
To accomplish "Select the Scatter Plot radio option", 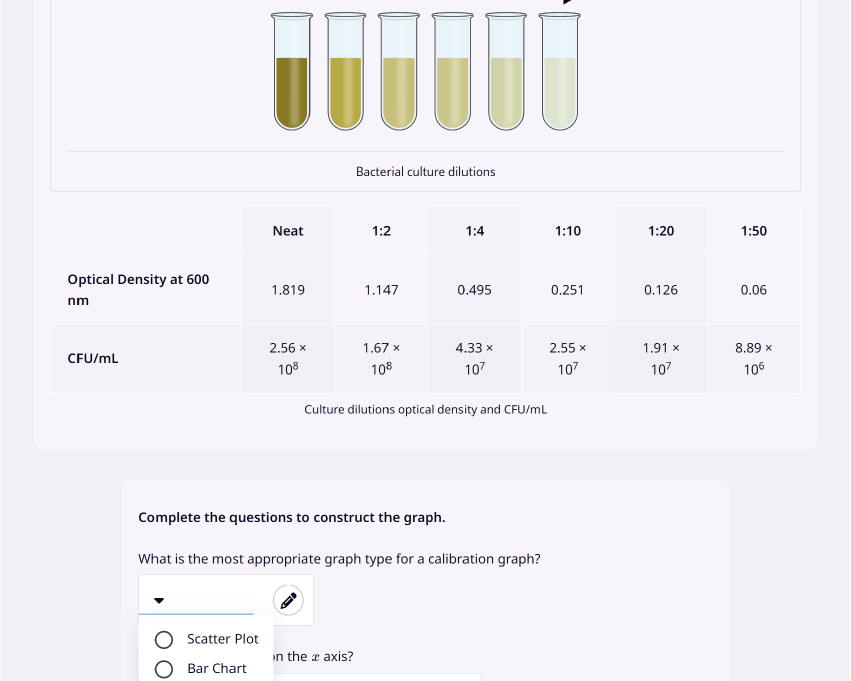I will [164, 640].
